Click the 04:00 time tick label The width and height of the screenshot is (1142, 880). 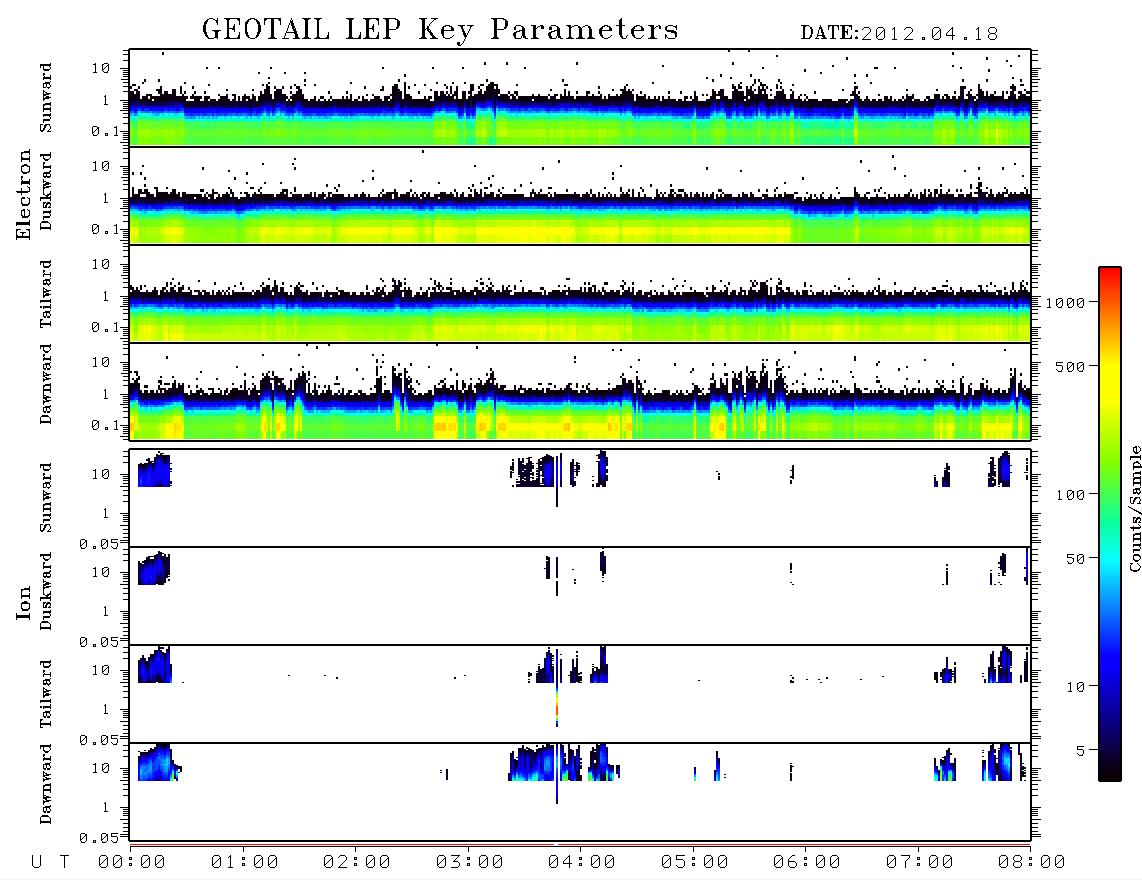(582, 862)
